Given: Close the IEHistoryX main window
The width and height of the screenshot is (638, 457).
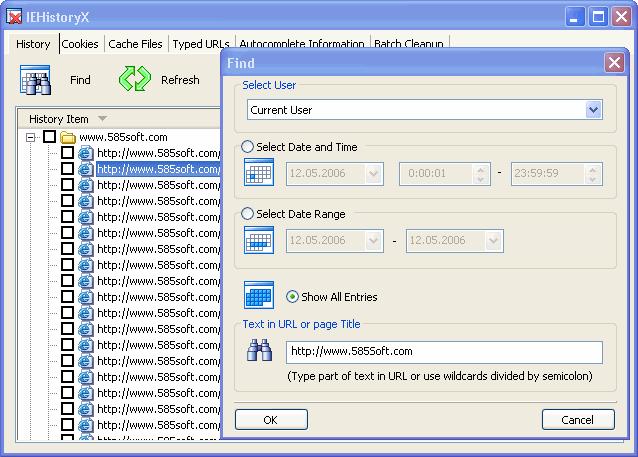Looking at the screenshot, I should click(622, 17).
